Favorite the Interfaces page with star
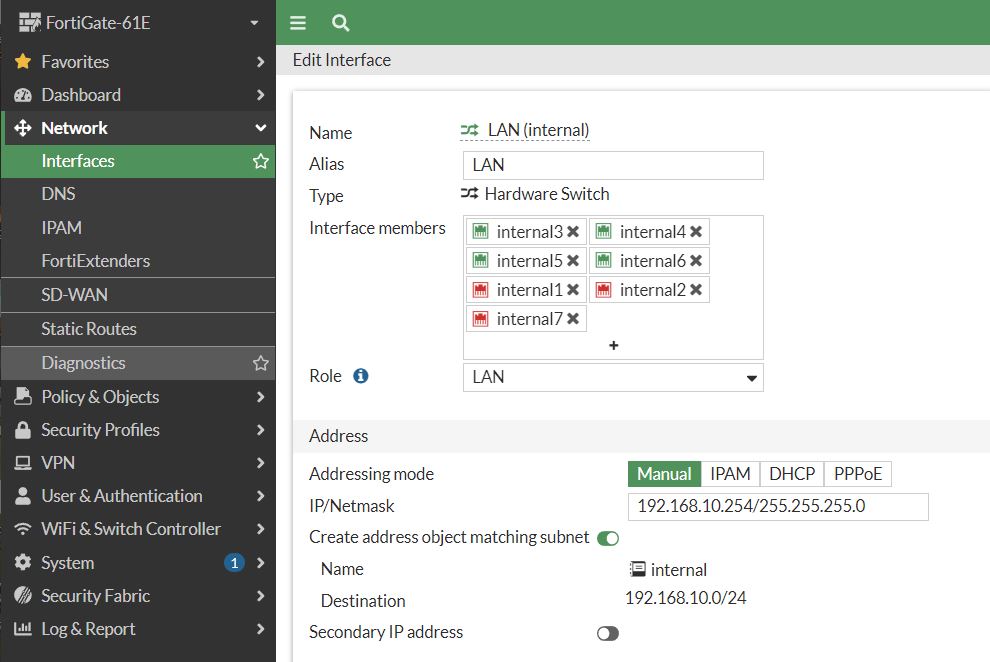The width and height of the screenshot is (990, 662). pos(261,161)
